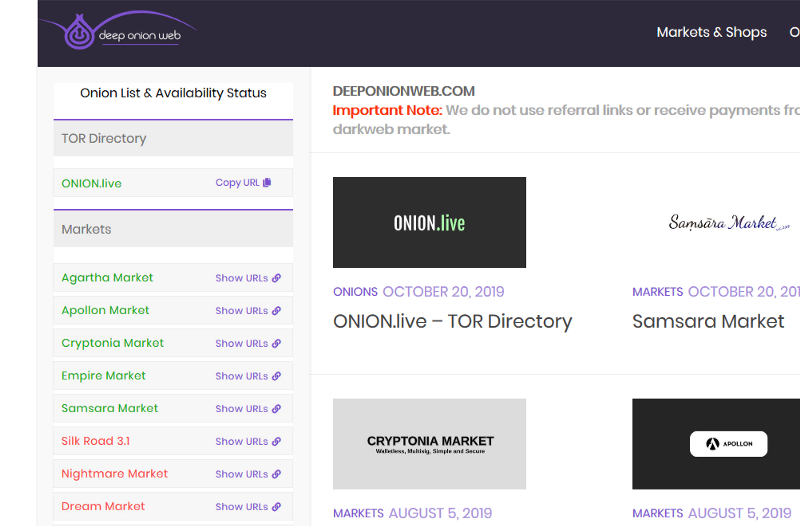Open Dream Market sidebar entry
Screen dimensions: 800x526
click(x=103, y=506)
